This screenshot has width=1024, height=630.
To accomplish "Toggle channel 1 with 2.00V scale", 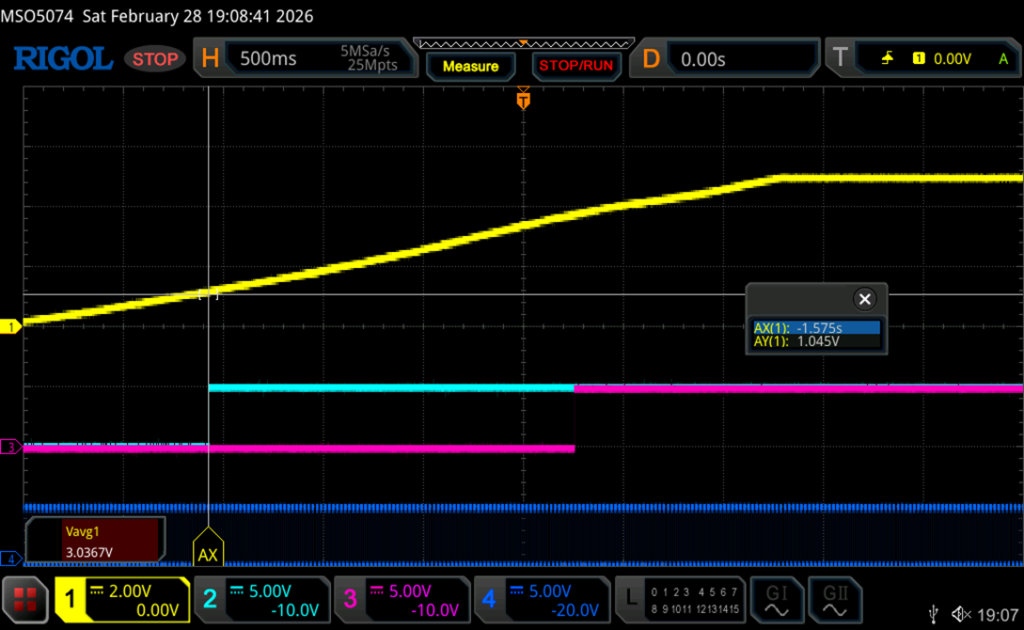I will click(122, 599).
